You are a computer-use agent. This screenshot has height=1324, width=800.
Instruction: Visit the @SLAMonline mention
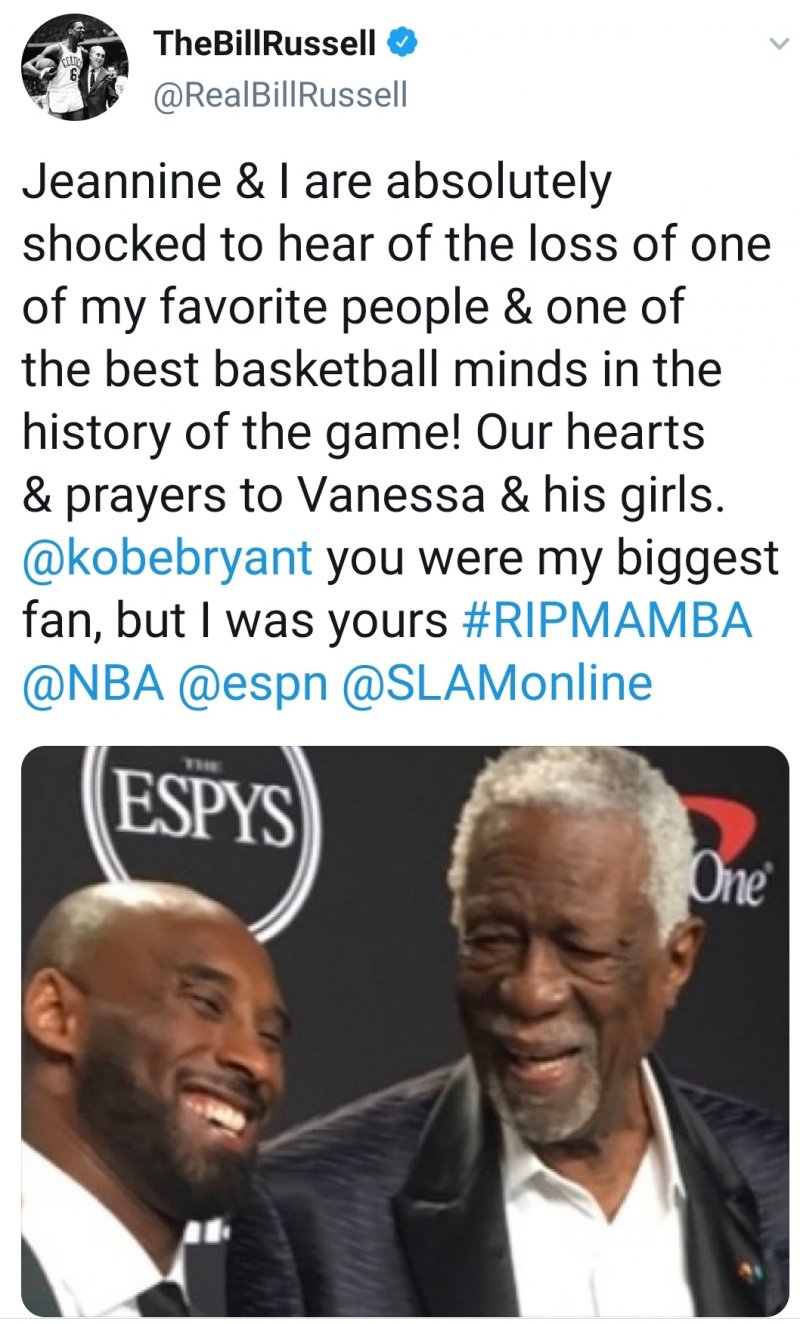click(497, 683)
